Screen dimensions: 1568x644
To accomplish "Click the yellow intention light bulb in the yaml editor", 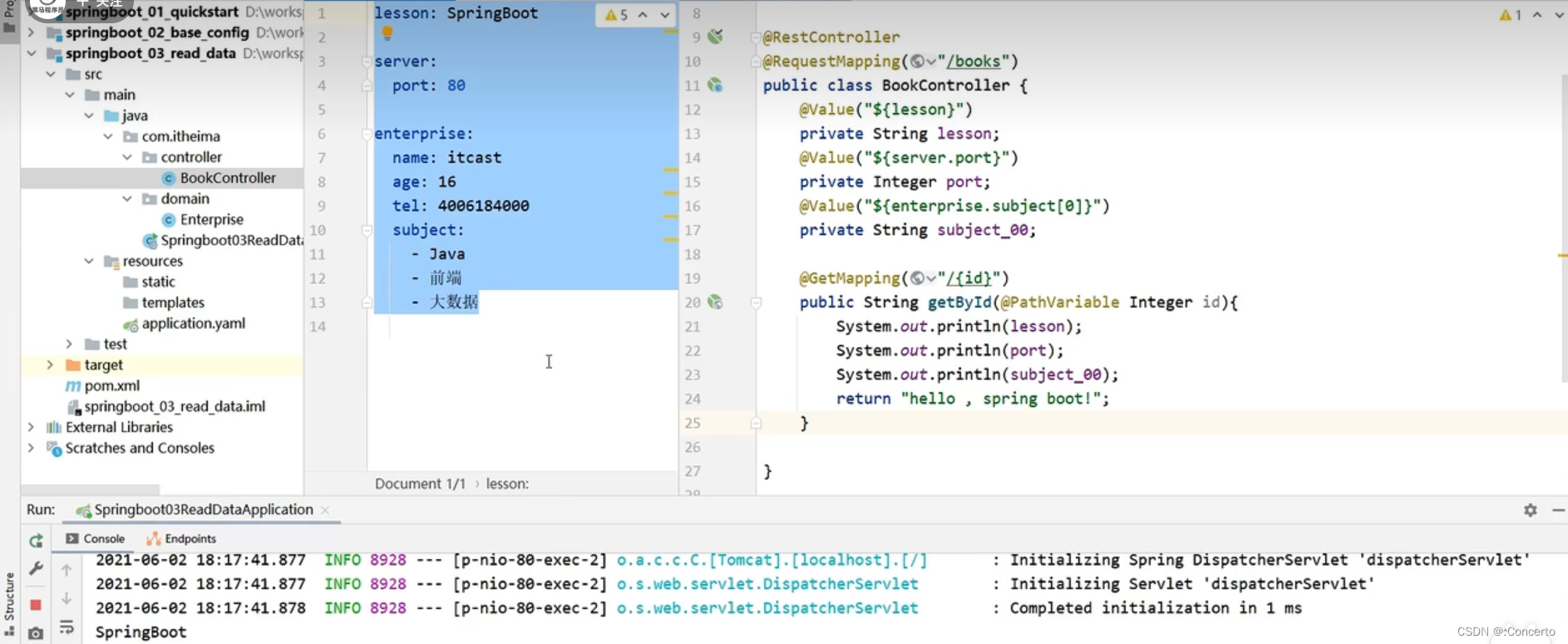I will [x=387, y=33].
